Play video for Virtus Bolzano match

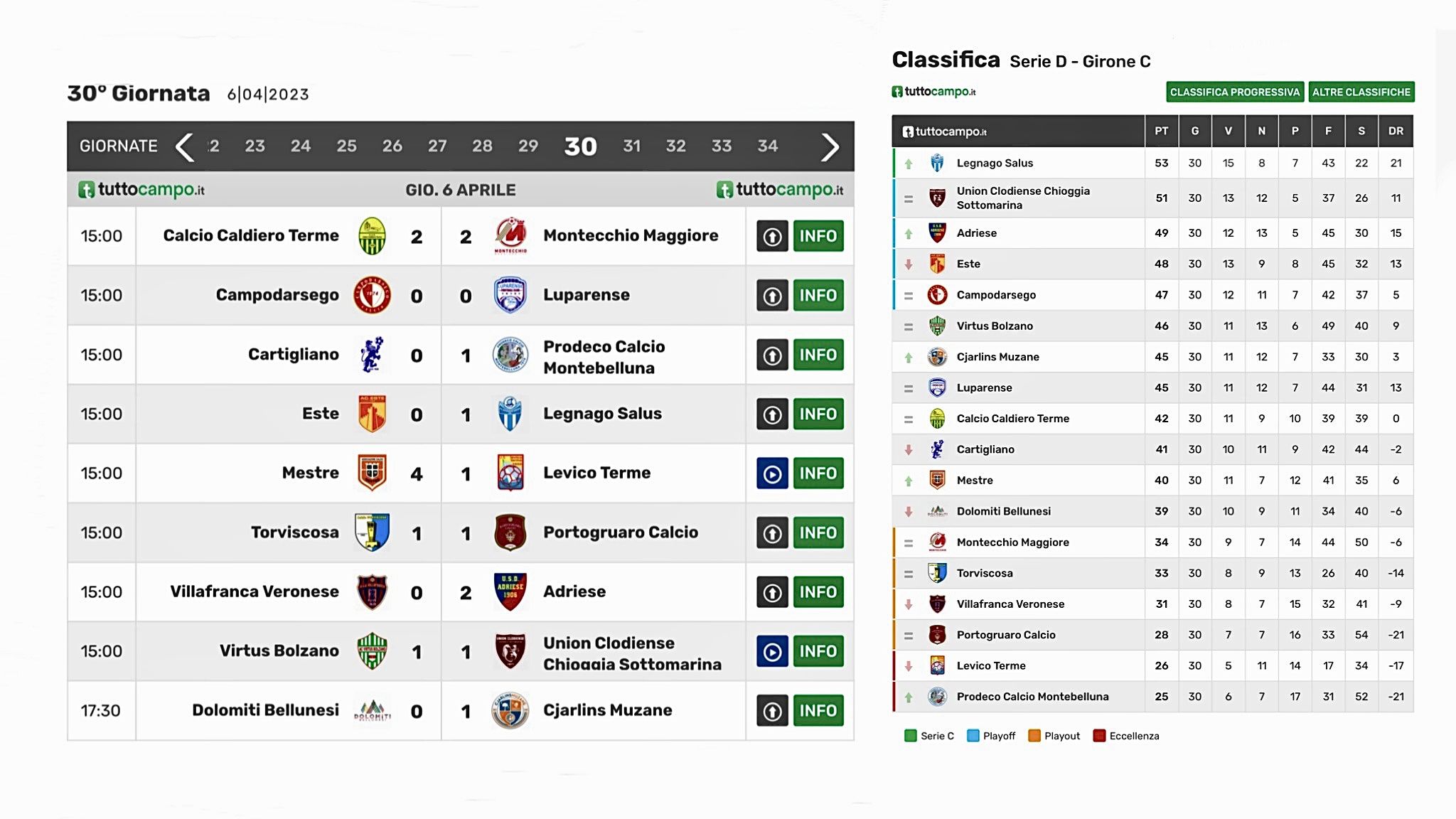pyautogui.click(x=772, y=651)
